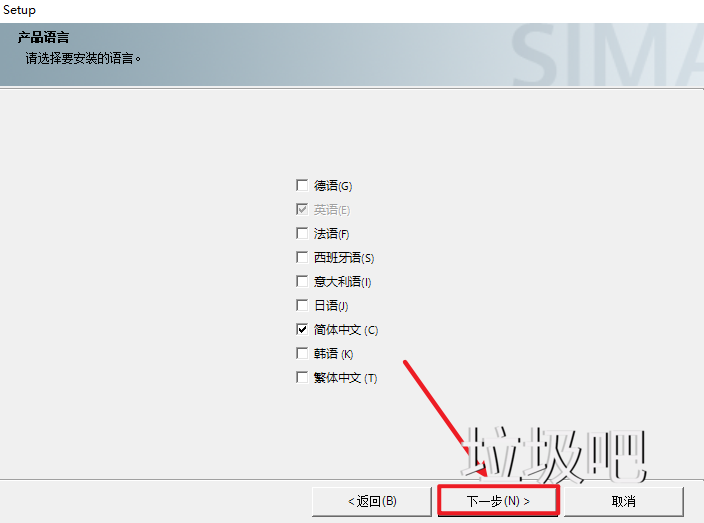Tick the 繁体中文 (T) checkbox
The image size is (704, 523).
(302, 377)
